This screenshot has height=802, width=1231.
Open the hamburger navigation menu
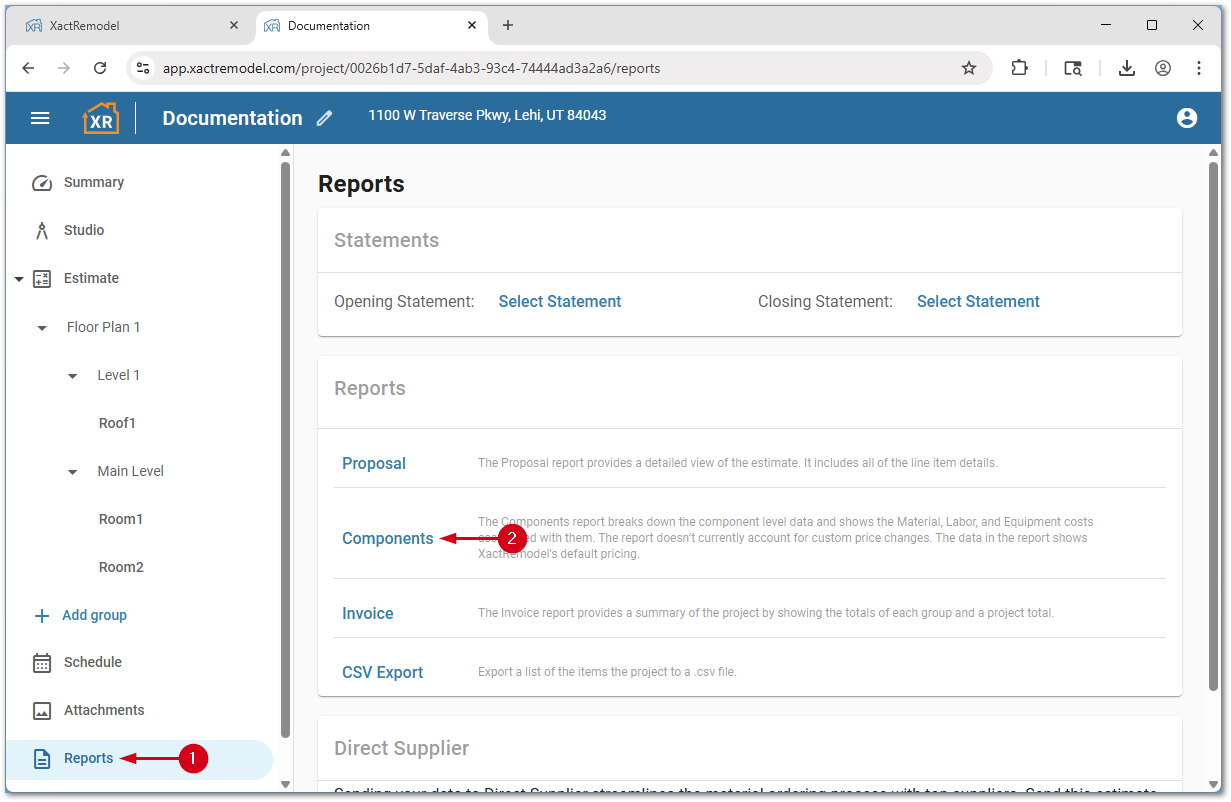pos(40,118)
